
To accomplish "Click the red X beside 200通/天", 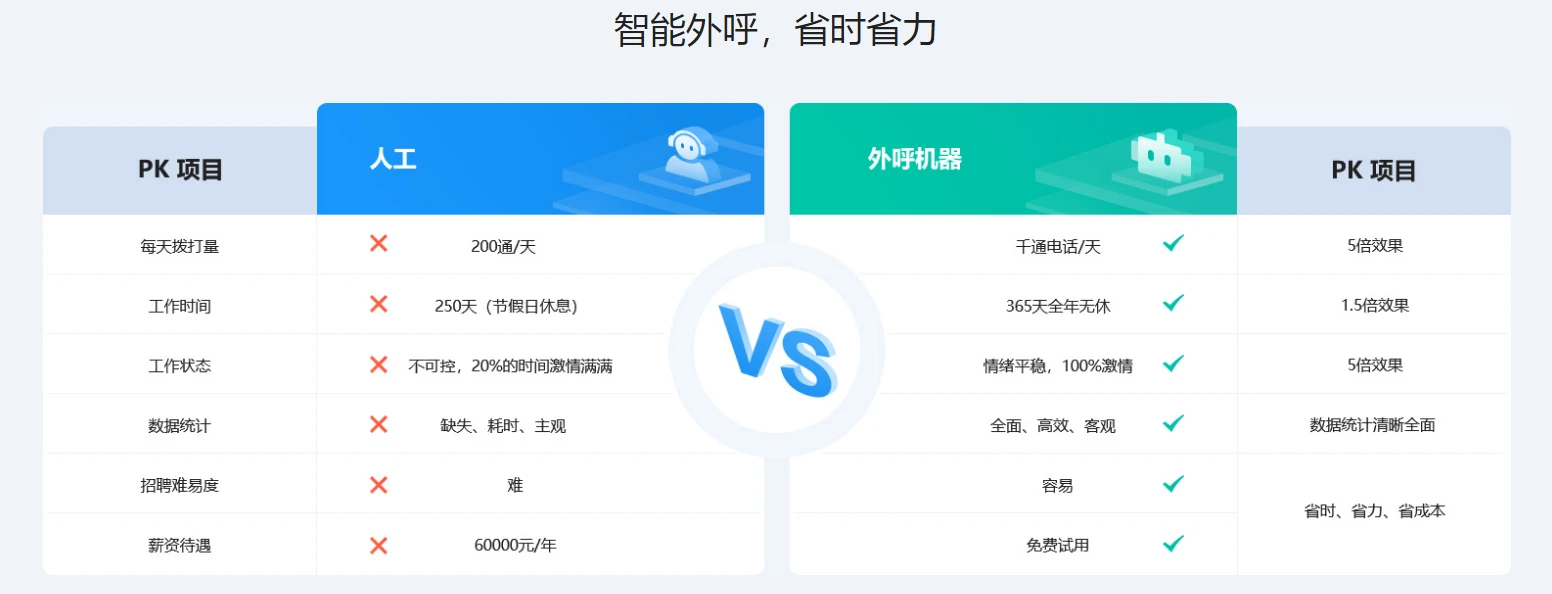I will coord(378,243).
